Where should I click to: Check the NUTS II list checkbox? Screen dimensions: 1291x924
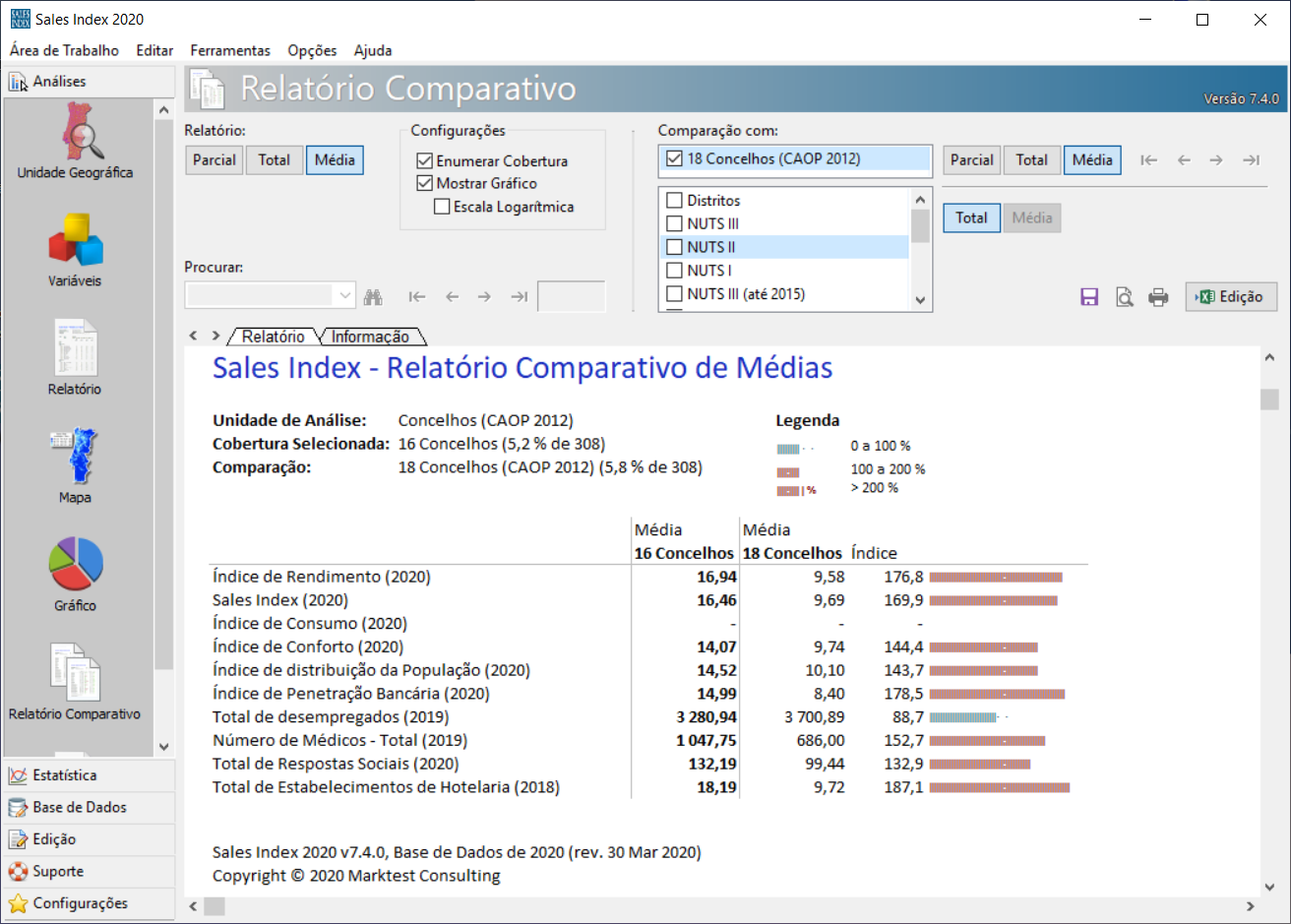click(x=675, y=247)
